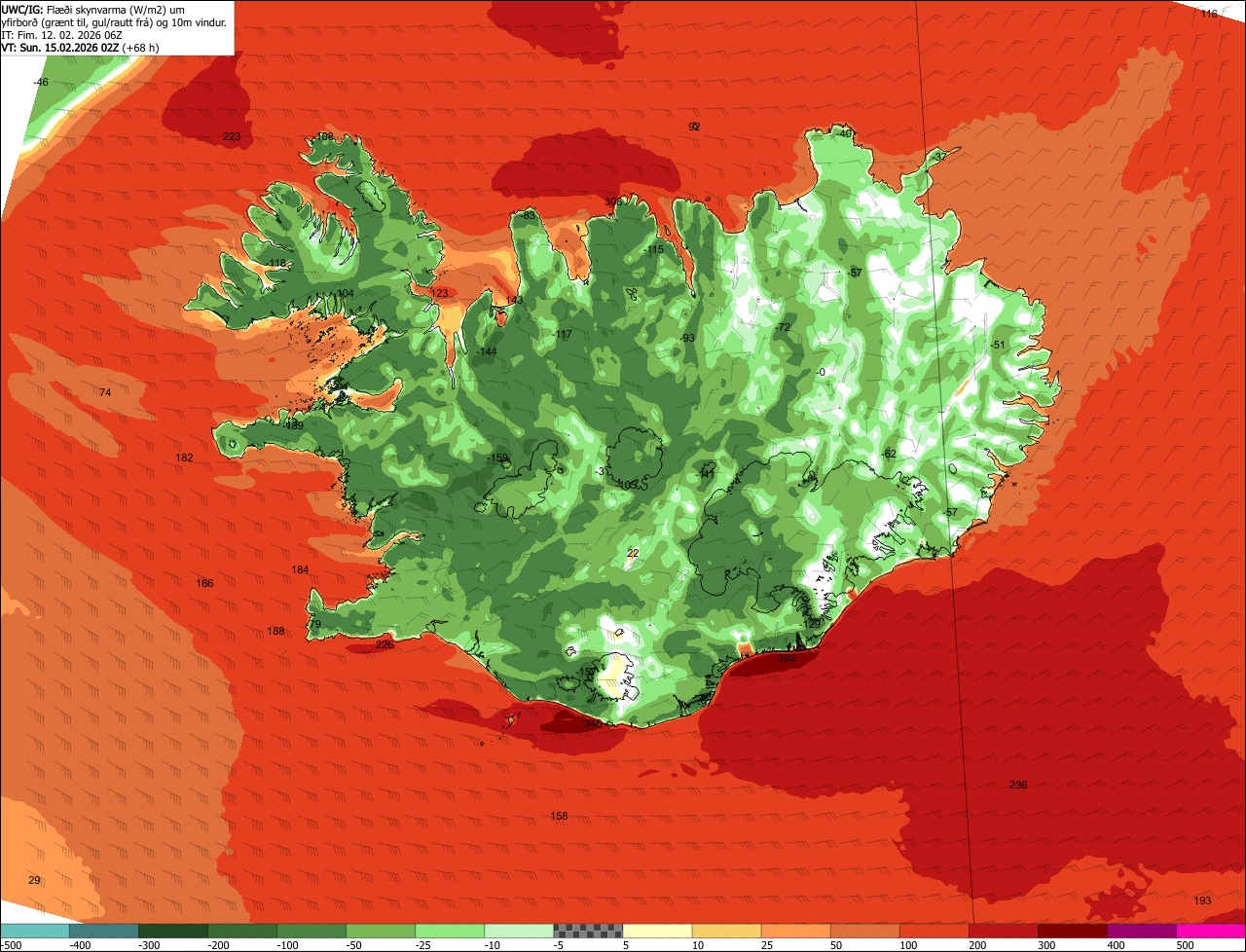Click the light green legend swatch between -25 and -10

(x=450, y=931)
